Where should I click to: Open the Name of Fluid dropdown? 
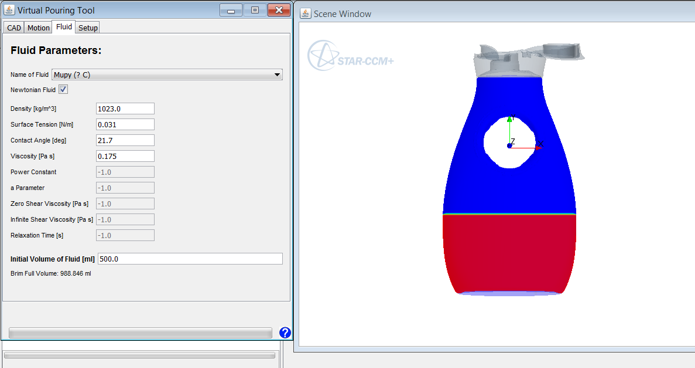167,74
